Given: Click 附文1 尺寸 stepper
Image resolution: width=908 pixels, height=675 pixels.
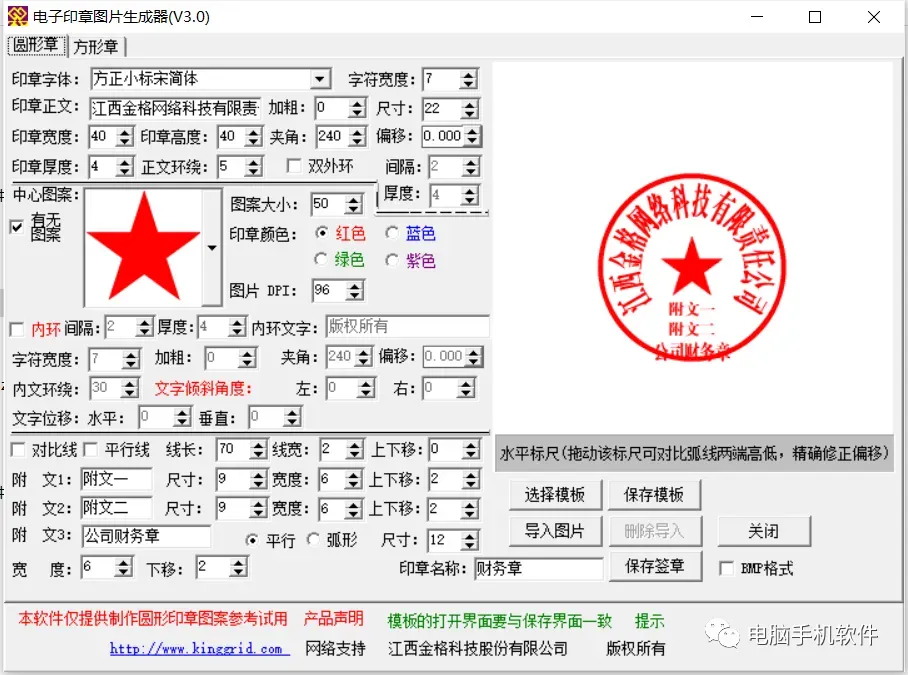Looking at the screenshot, I should (x=241, y=479).
